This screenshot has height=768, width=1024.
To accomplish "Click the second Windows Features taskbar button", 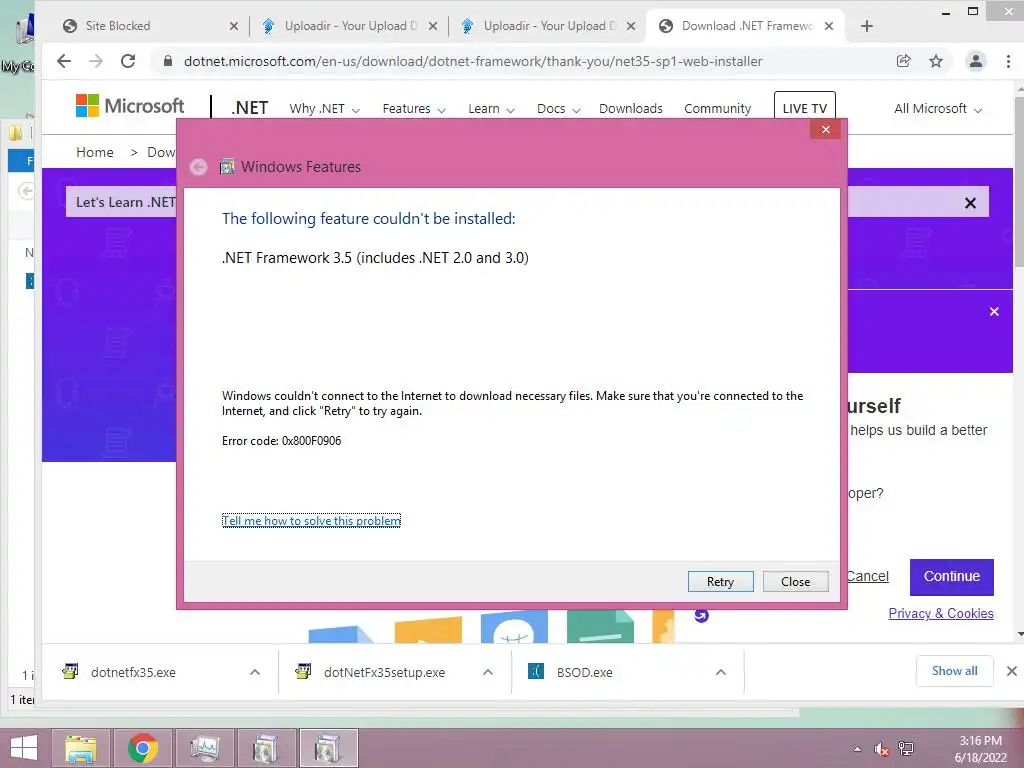I will click(x=328, y=748).
